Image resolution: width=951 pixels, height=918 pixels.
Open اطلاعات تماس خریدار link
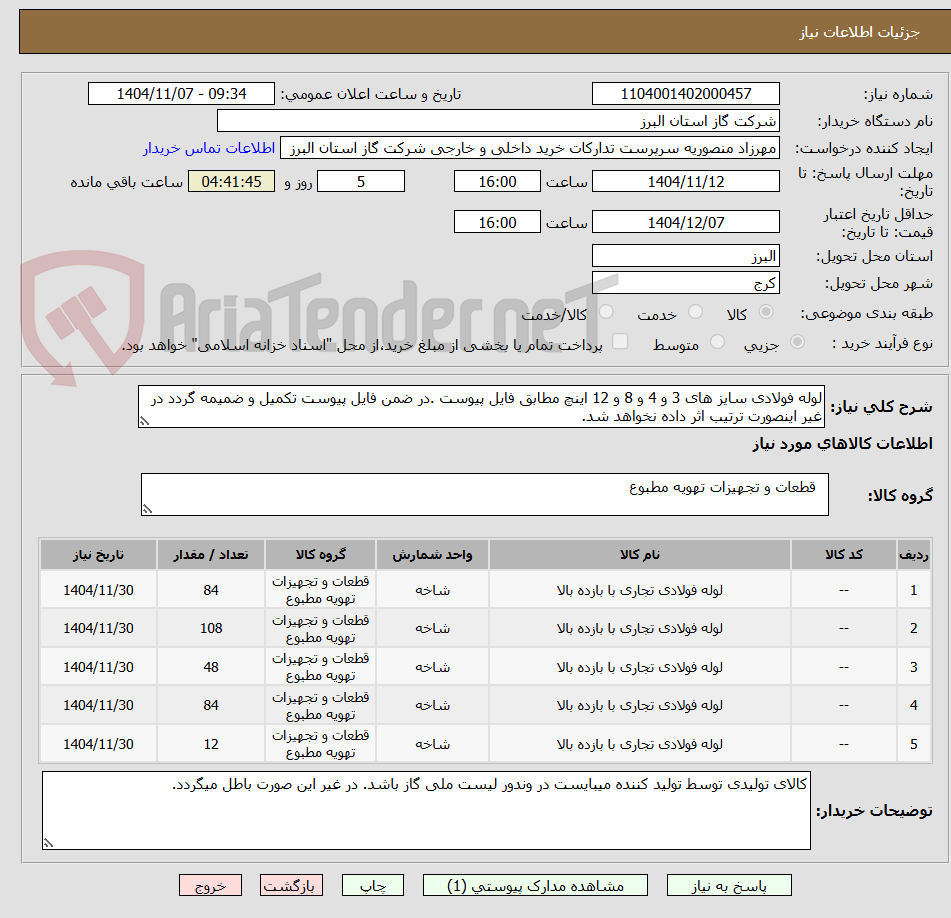209,149
